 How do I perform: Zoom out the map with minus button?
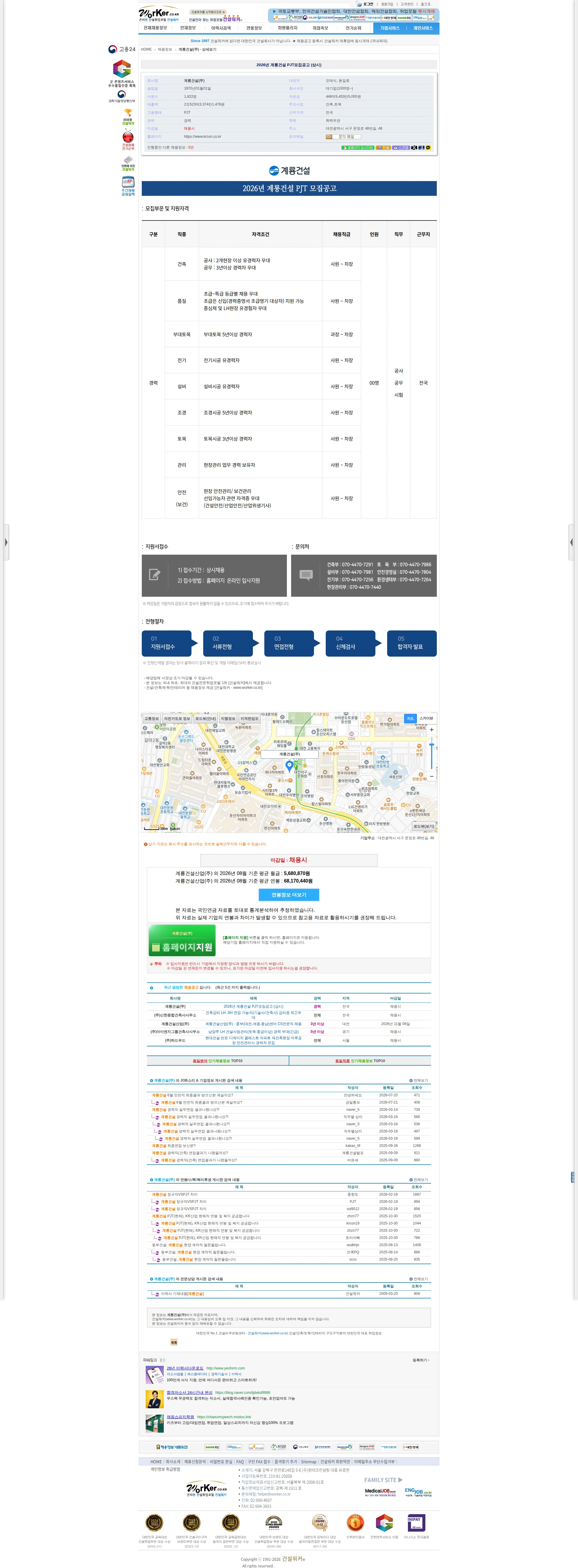[x=431, y=775]
